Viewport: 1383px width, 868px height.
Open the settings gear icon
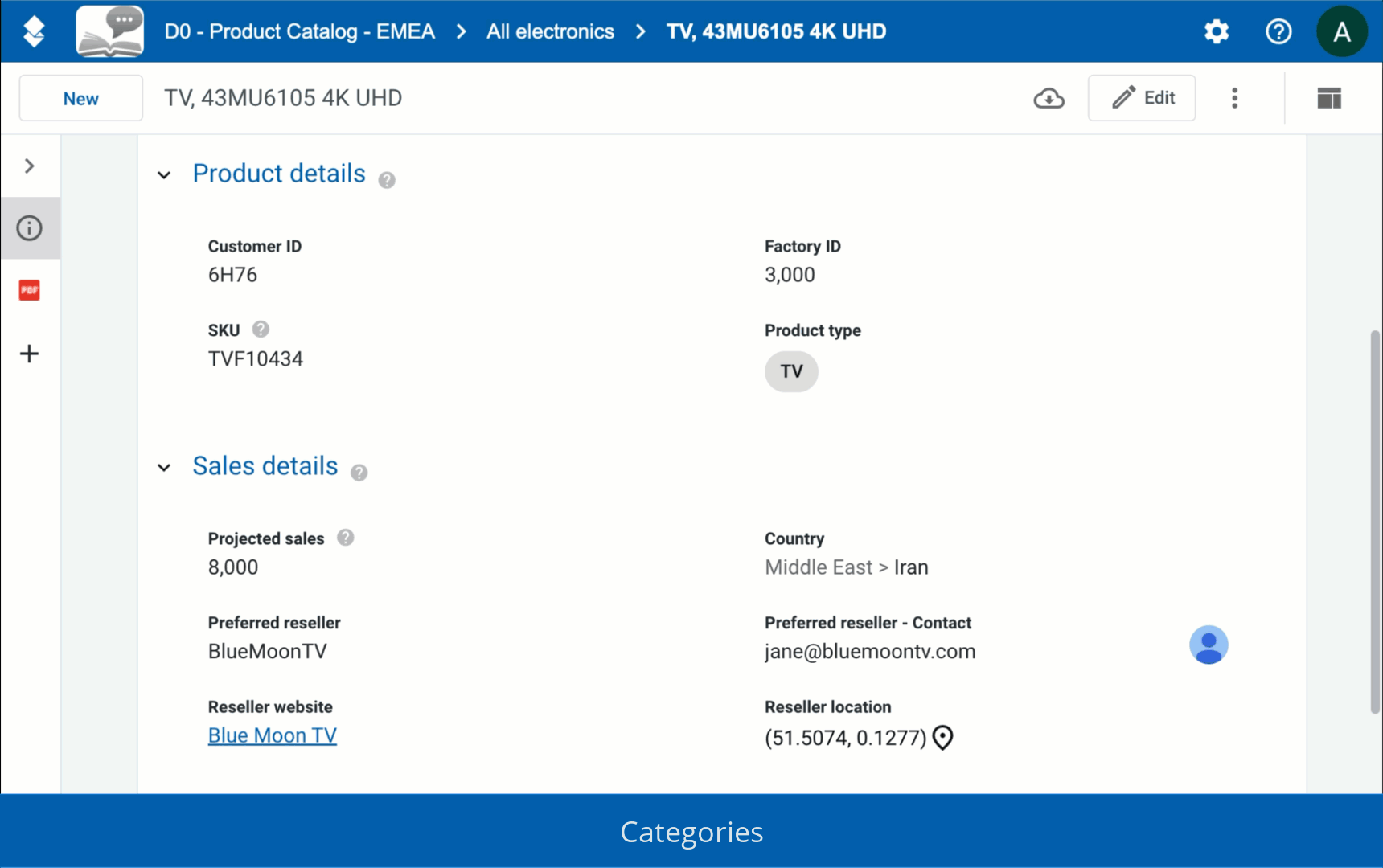coord(1217,31)
